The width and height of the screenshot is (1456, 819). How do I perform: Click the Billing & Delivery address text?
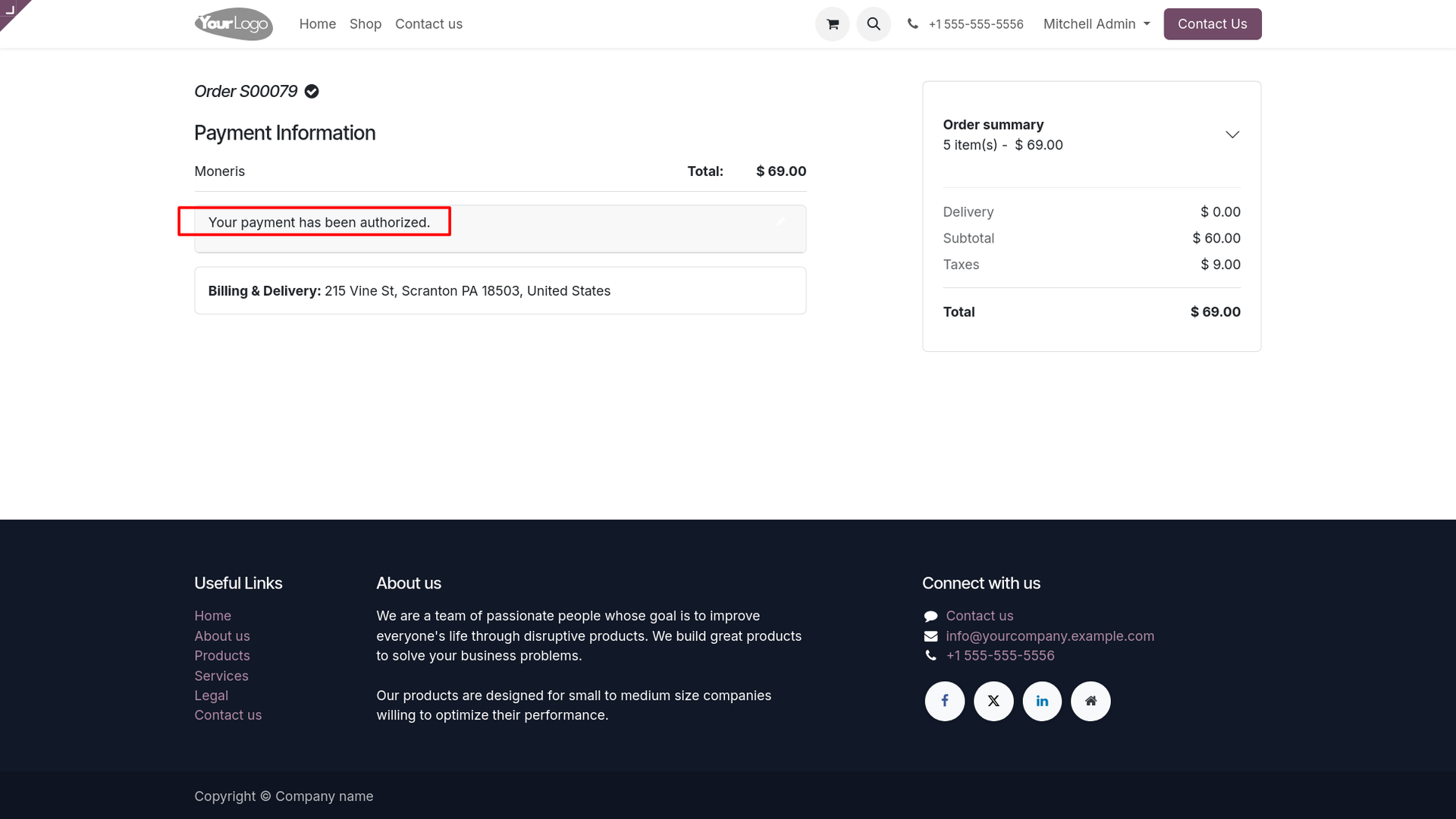coord(409,291)
